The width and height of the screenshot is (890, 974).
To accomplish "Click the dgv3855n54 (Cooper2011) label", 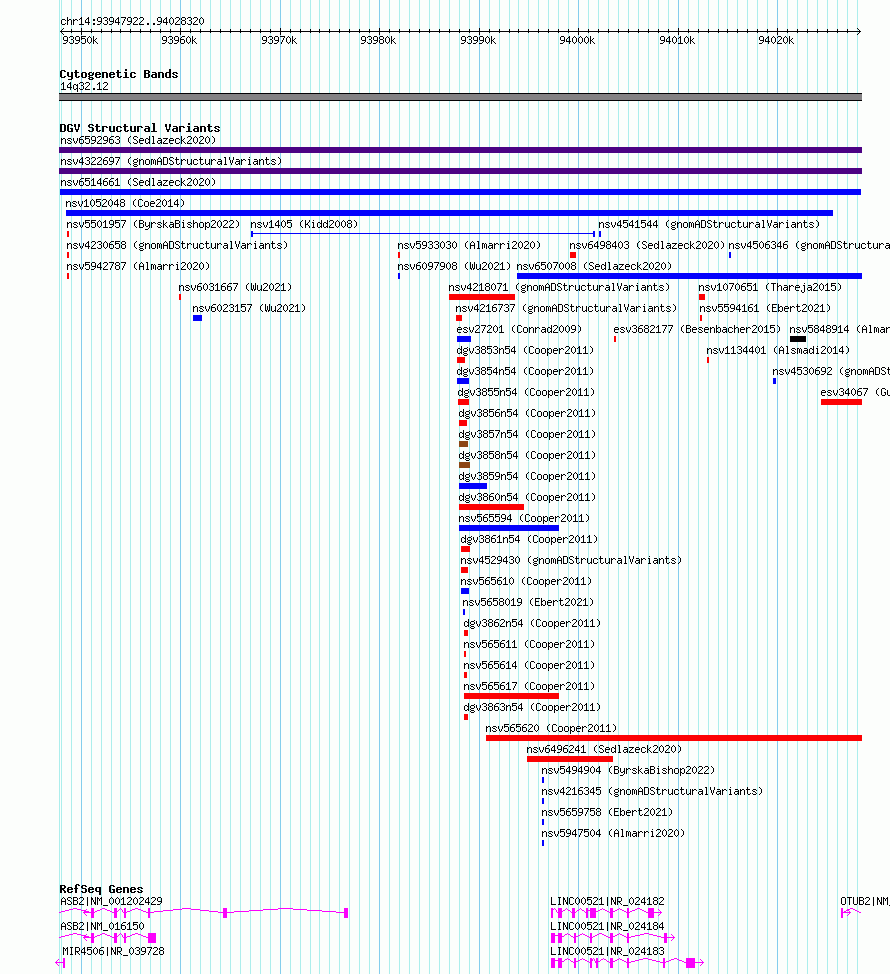I will coord(527,393).
